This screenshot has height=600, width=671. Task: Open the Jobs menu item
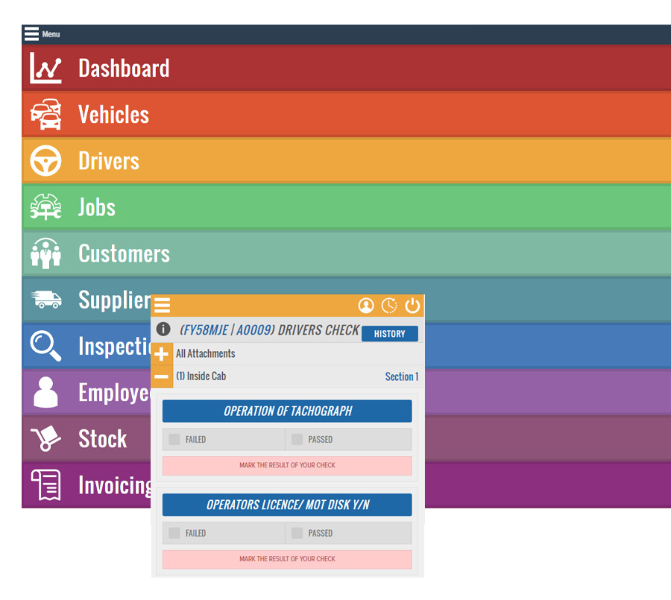[x=97, y=208]
